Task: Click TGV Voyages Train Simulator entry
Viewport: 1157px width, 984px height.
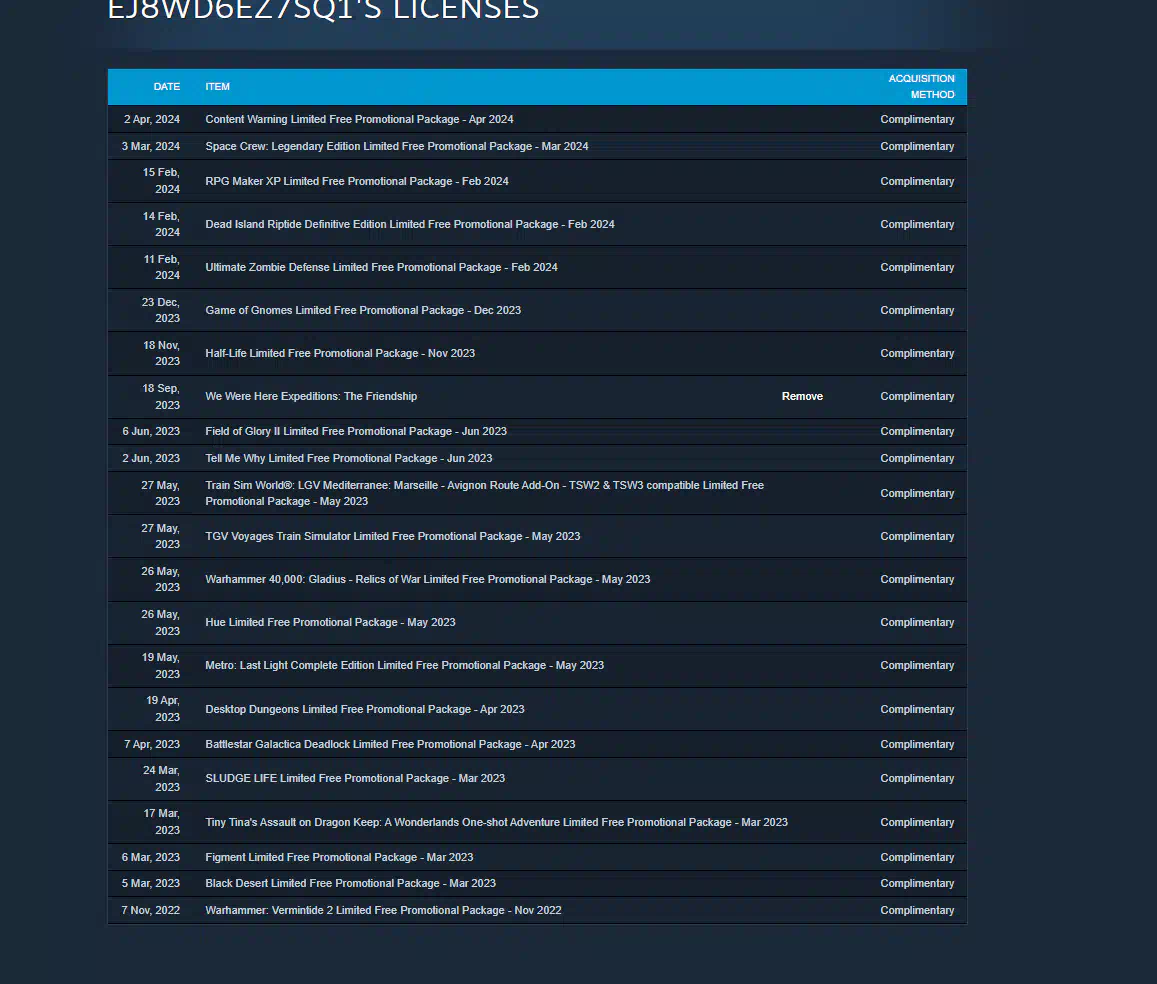Action: point(393,536)
